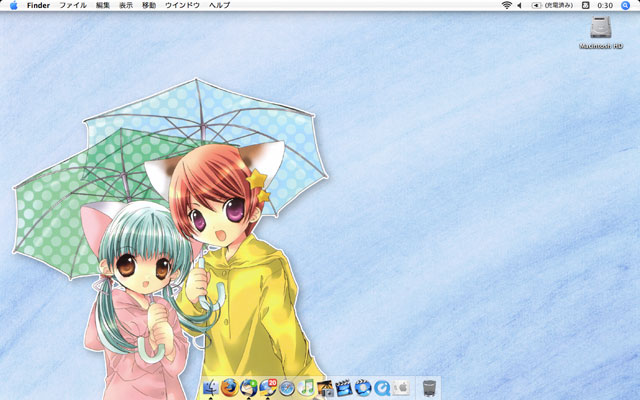The image size is (640, 400).
Task: Open iPhoto from the Dock
Action: (x=325, y=388)
